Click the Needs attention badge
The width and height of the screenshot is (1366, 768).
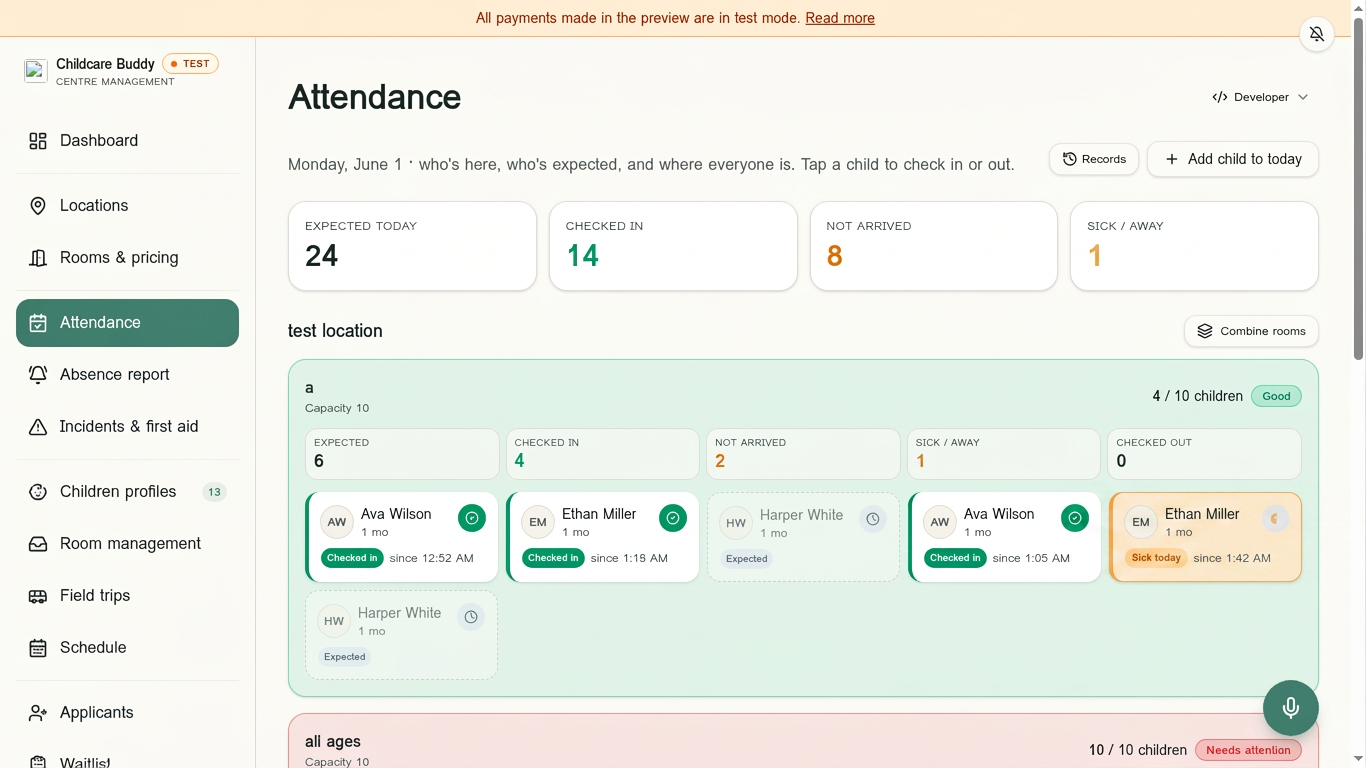pos(1248,750)
